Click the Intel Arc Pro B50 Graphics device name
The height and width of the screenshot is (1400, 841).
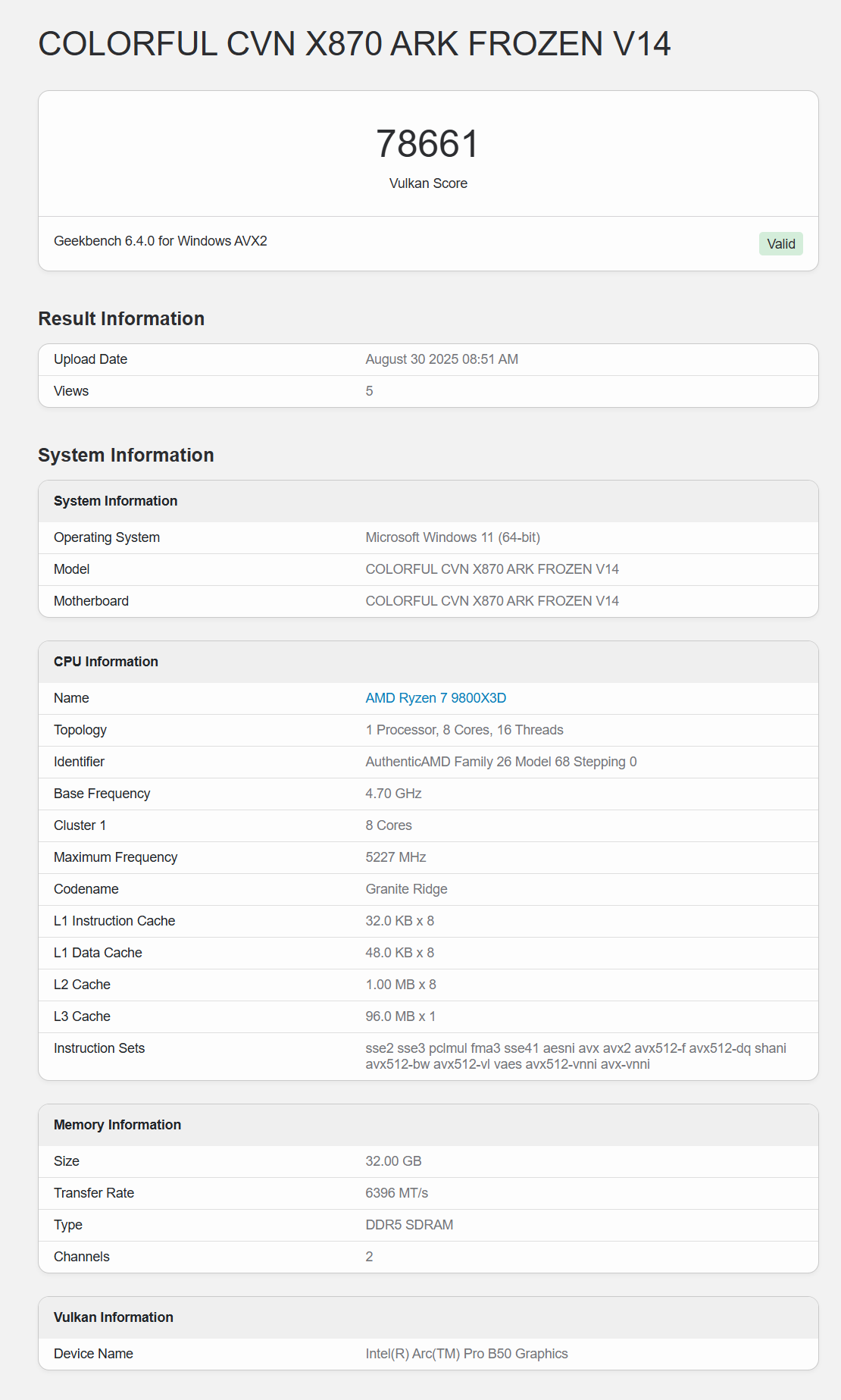466,1354
